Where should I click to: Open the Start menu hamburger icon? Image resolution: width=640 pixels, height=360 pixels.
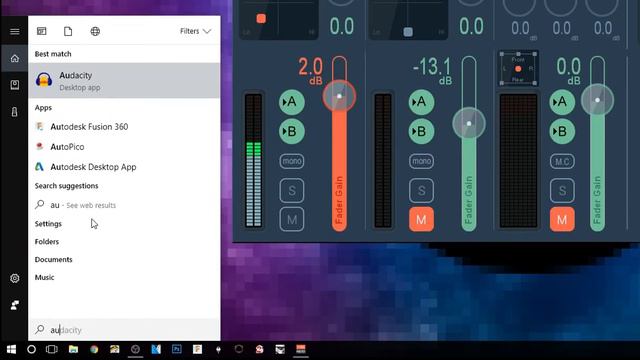15,31
